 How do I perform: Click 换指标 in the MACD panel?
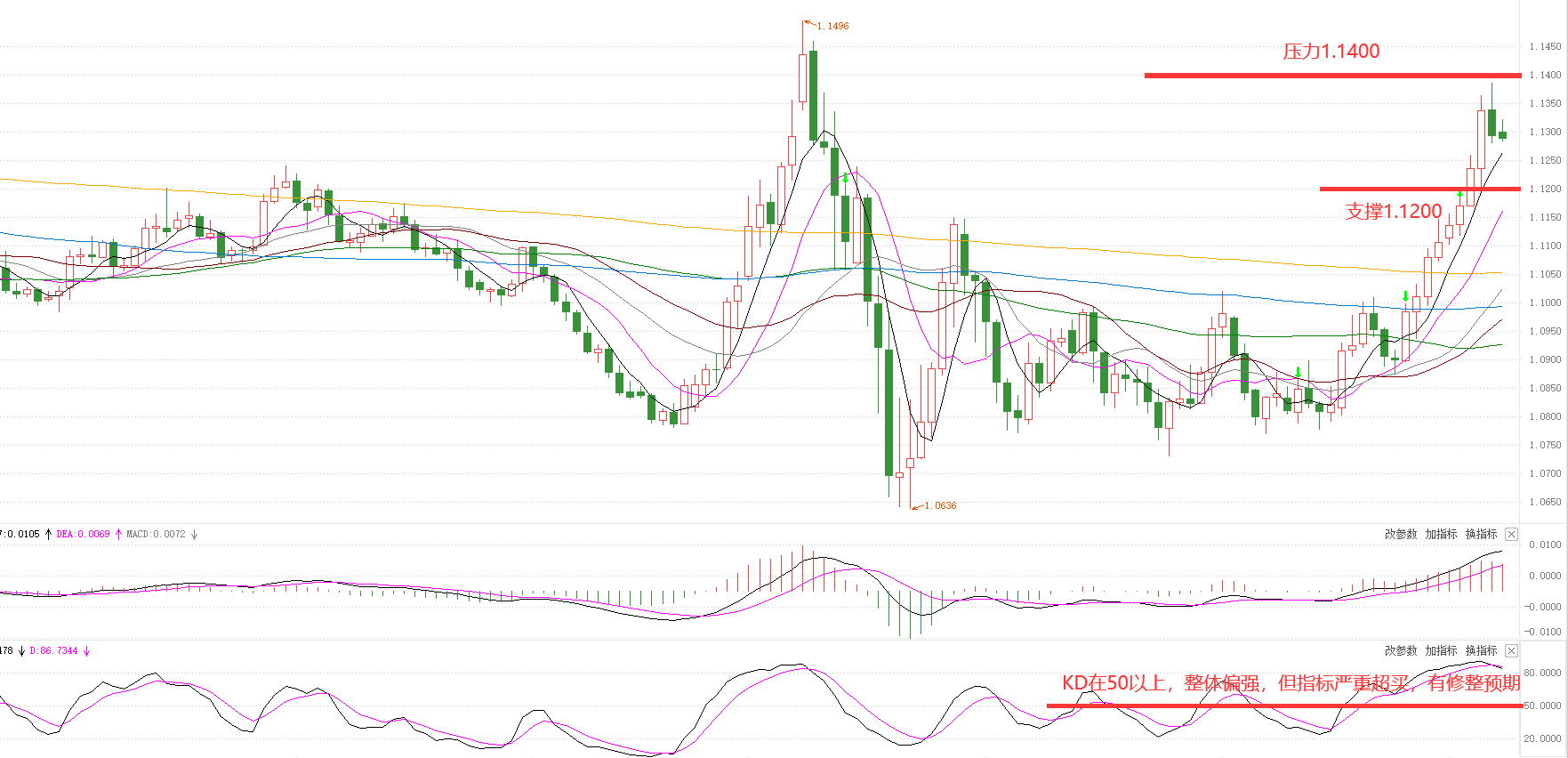(1482, 534)
